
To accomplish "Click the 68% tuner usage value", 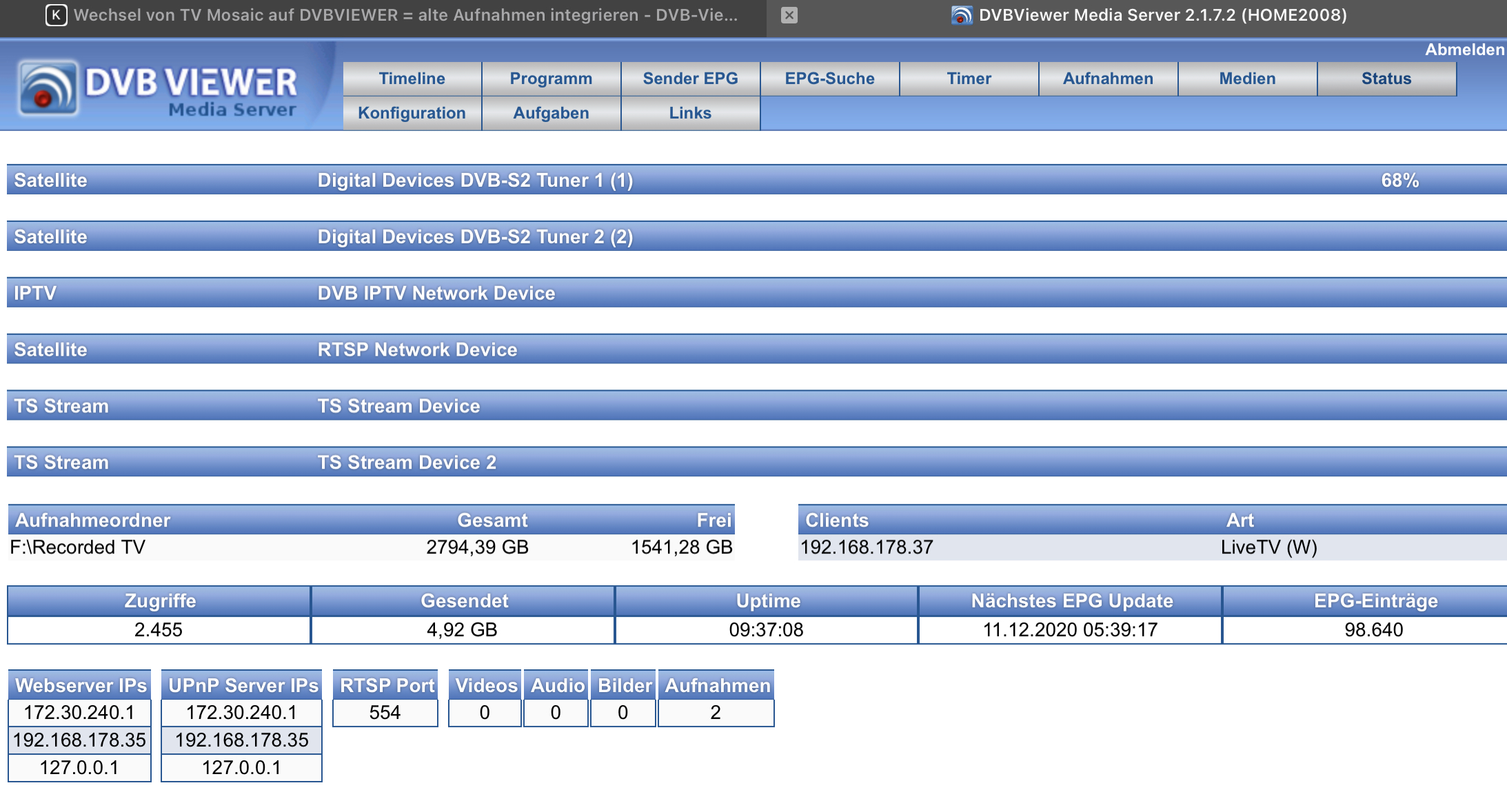I will 1400,181.
